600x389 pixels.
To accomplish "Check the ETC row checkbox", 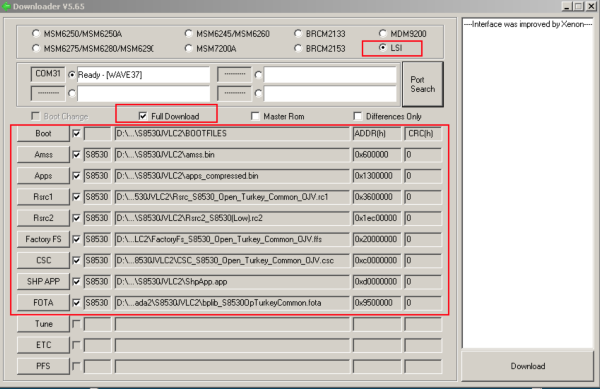I will [x=77, y=345].
